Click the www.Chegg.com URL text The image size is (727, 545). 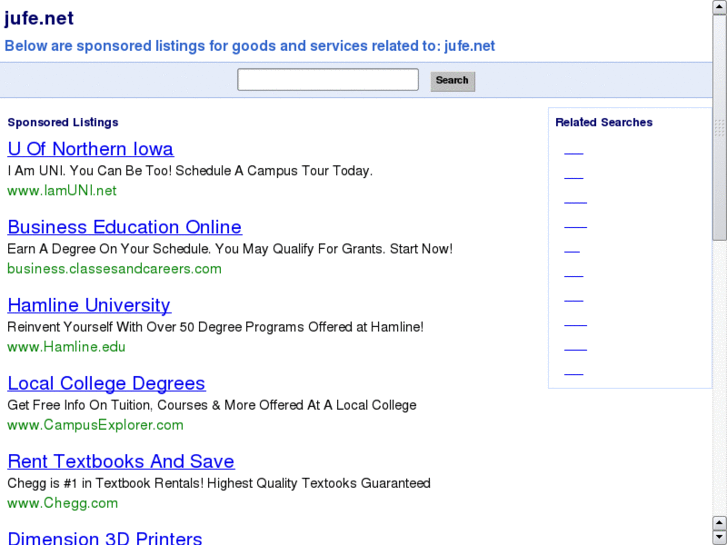pyautogui.click(x=63, y=503)
